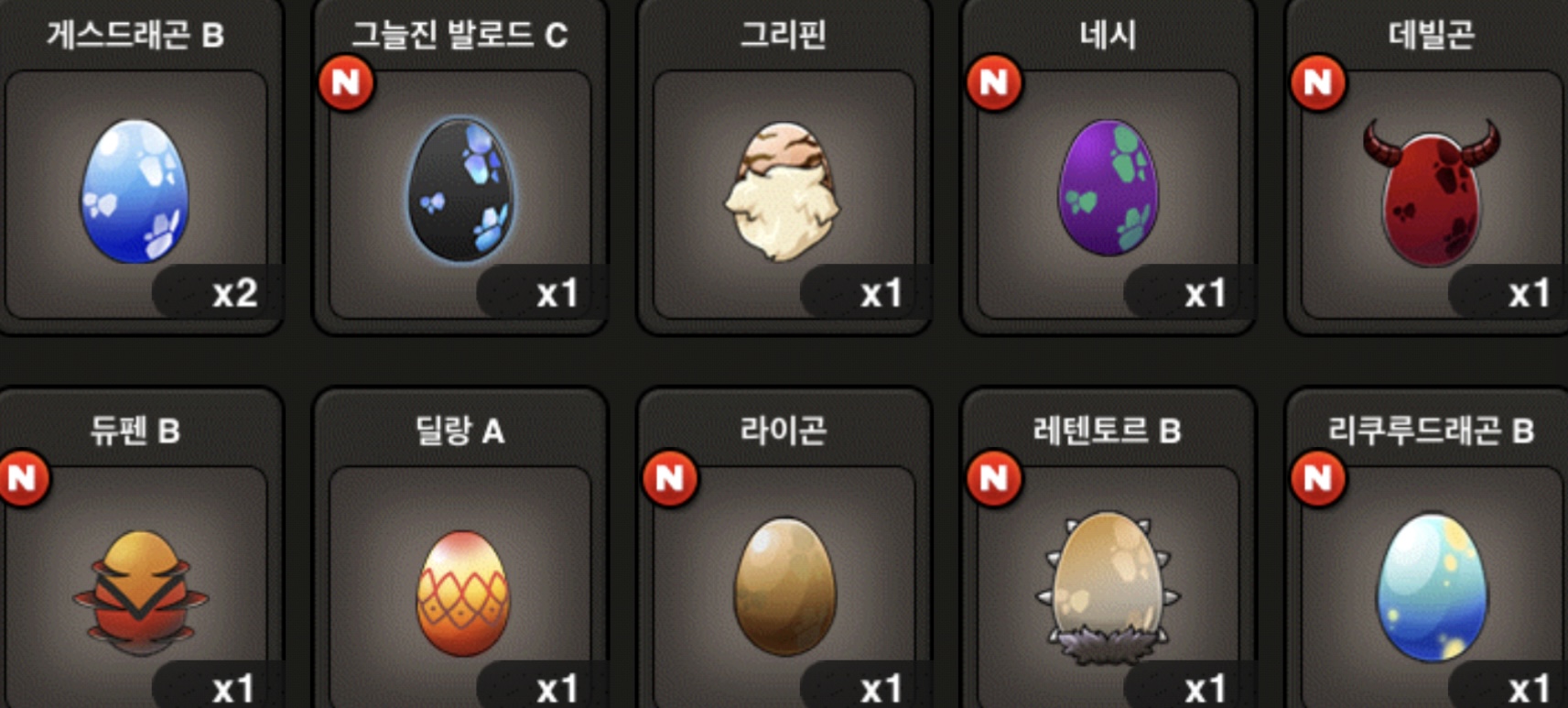The width and height of the screenshot is (1568, 708).
Task: Click the 딜랑 A name label
Action: [x=460, y=430]
